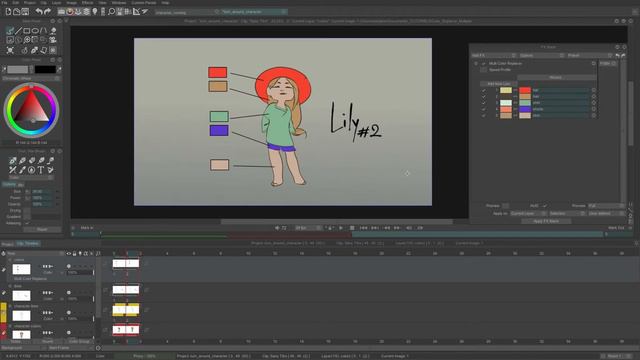640x360 pixels.
Task: Select the rectangle shape tool
Action: 27,31
